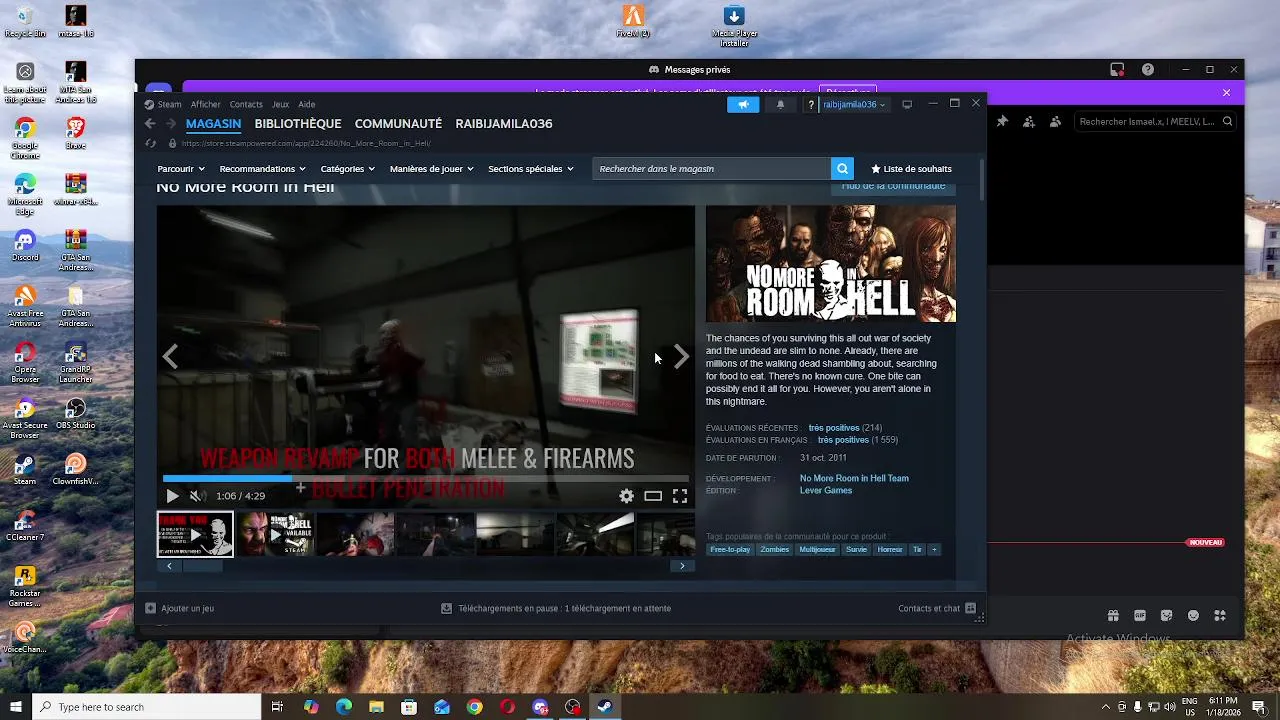Open Contacts et chat
Image resolution: width=1280 pixels, height=720 pixels.
click(x=937, y=608)
